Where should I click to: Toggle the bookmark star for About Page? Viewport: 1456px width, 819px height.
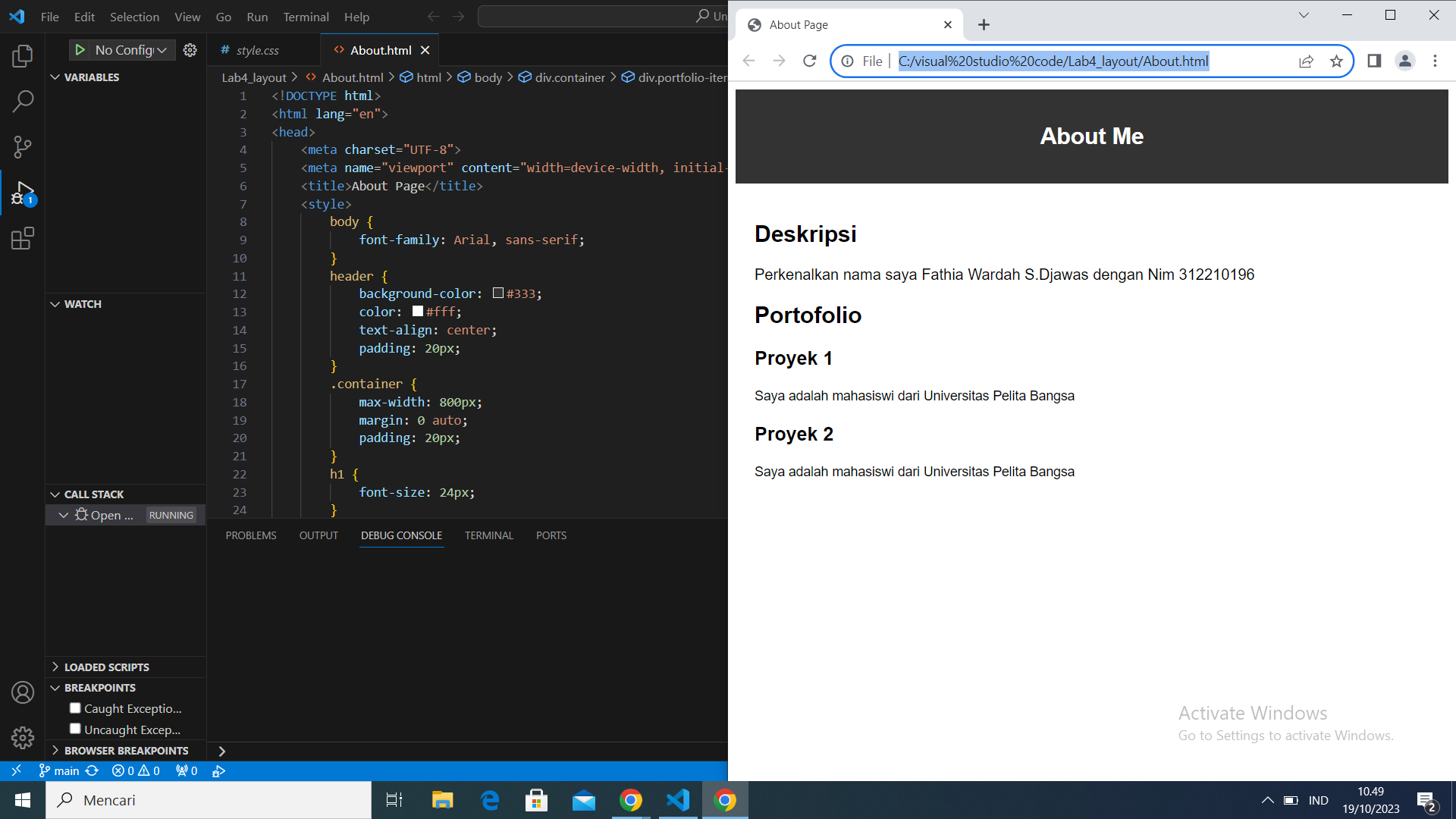pyautogui.click(x=1336, y=61)
